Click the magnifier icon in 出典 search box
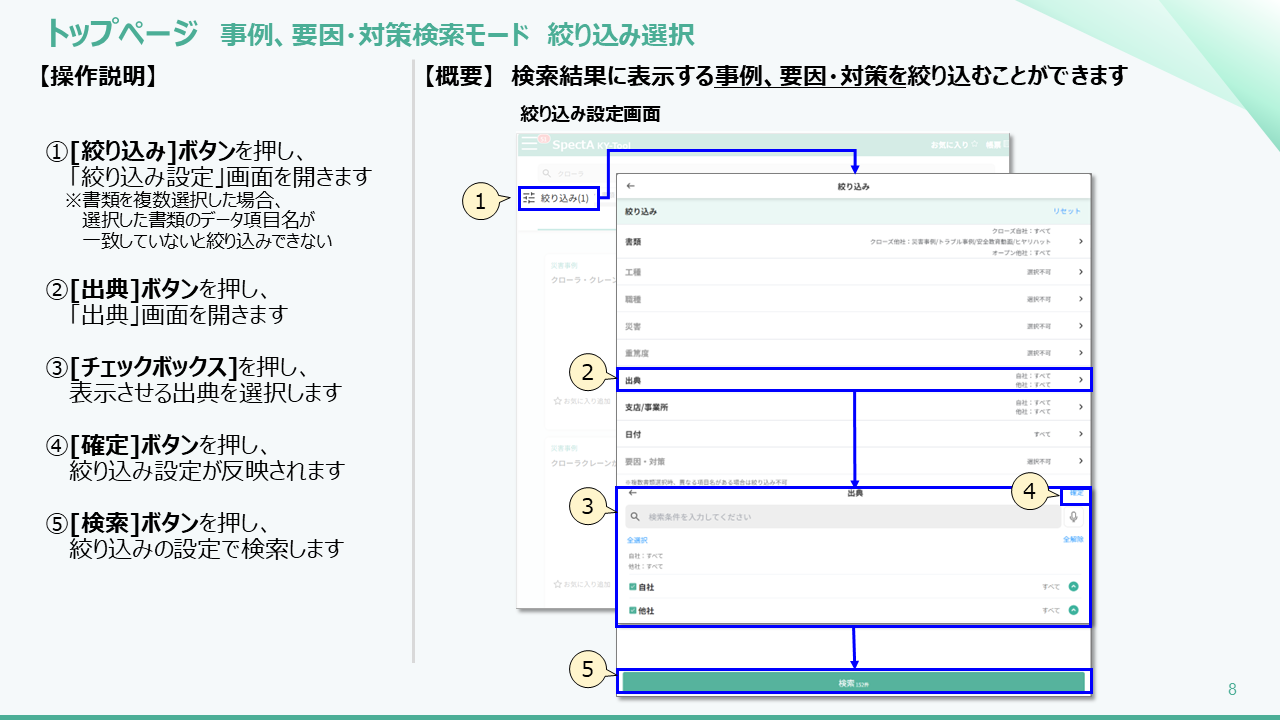Screen dimensions: 1280x720 pos(635,517)
